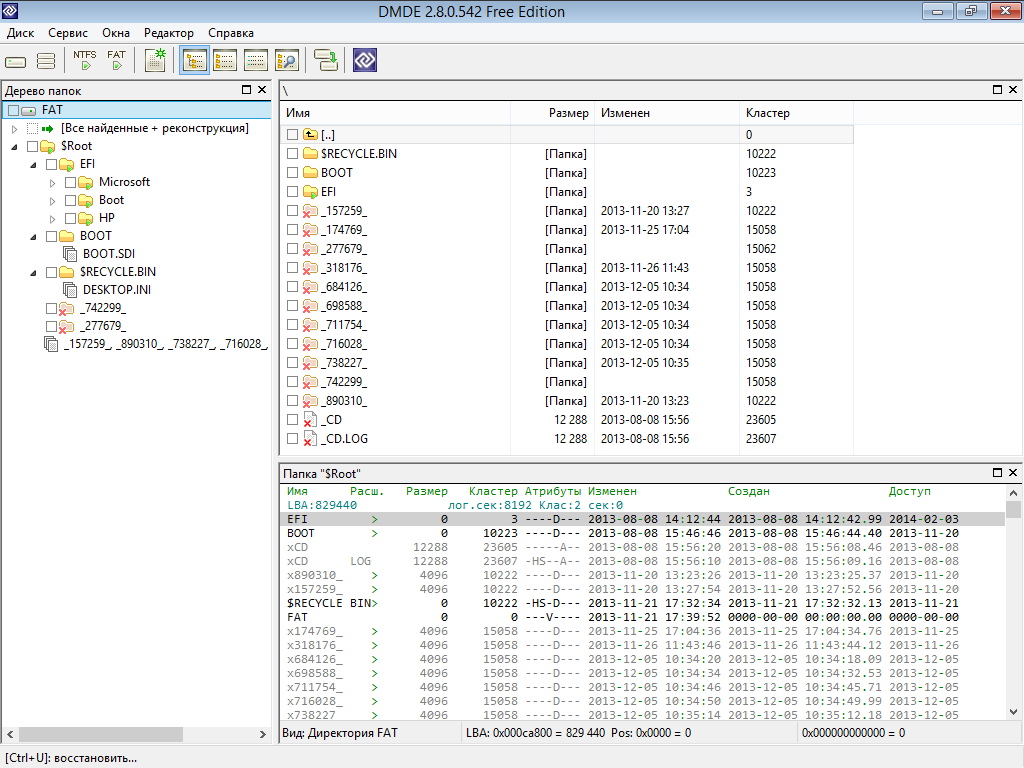Screen dimensions: 1024x768
Task: Check the $RECYCLE.BIN checkbox in folder tree
Action: 52,272
